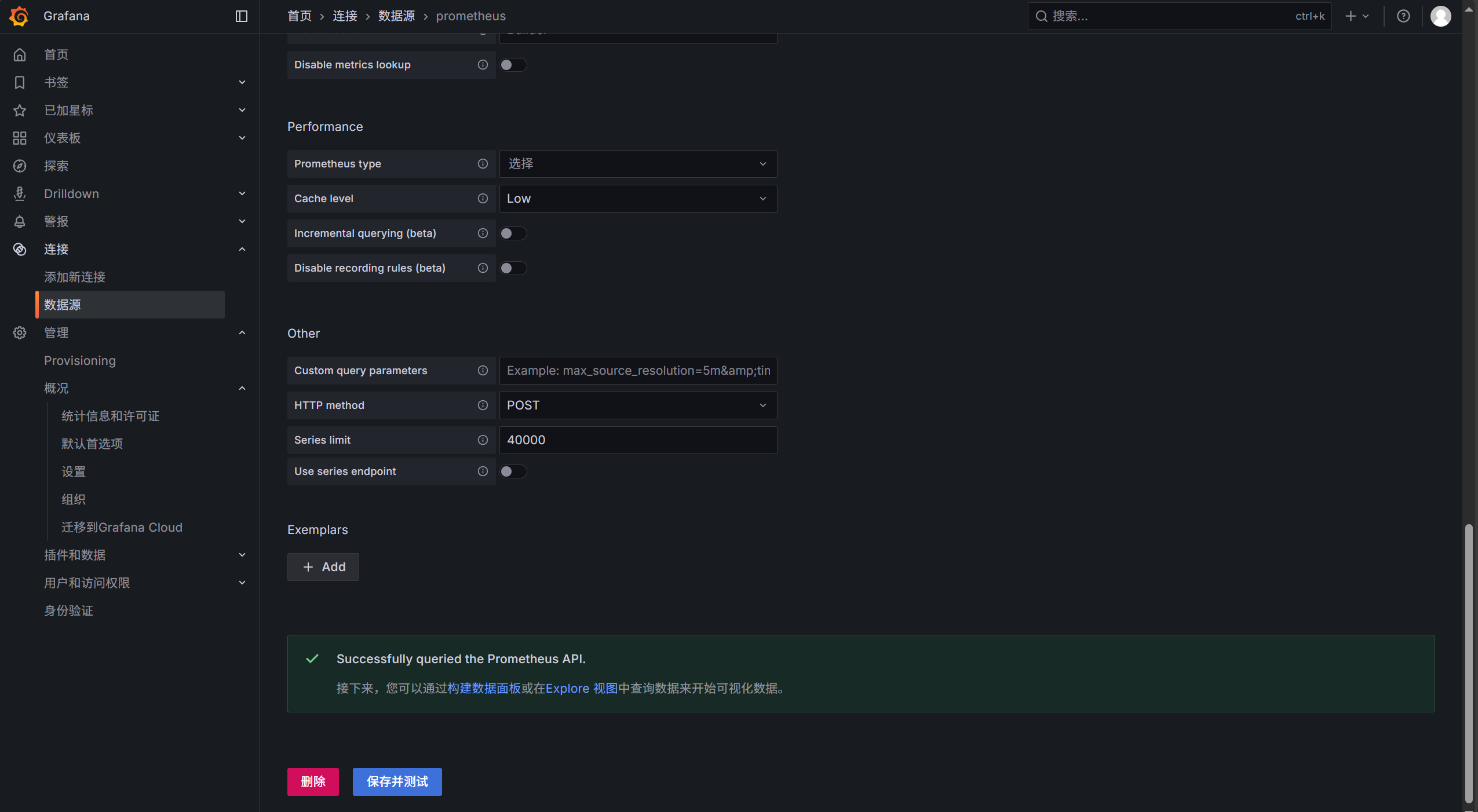Dock or undock the sidebar panel icon
This screenshot has height=812, width=1478.
click(242, 16)
